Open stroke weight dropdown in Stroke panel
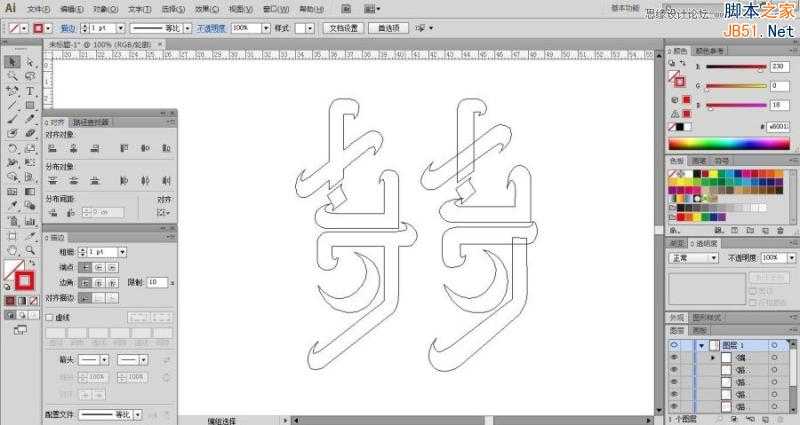800x425 pixels. click(122, 252)
